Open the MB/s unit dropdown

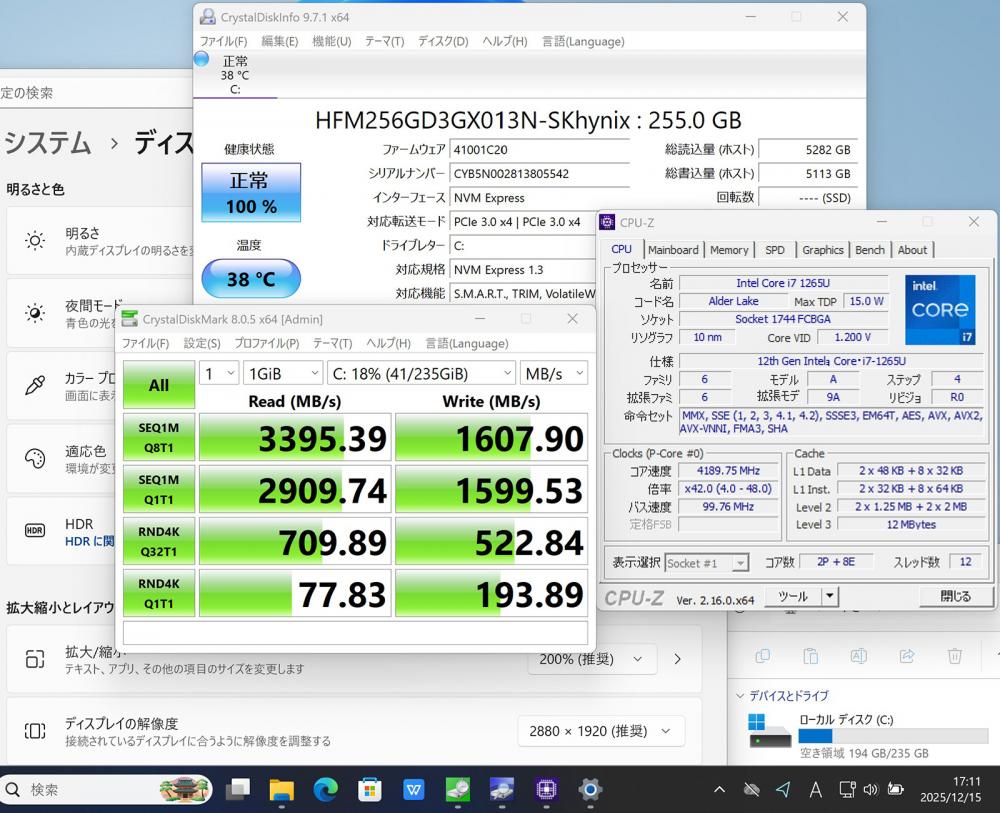click(x=553, y=374)
